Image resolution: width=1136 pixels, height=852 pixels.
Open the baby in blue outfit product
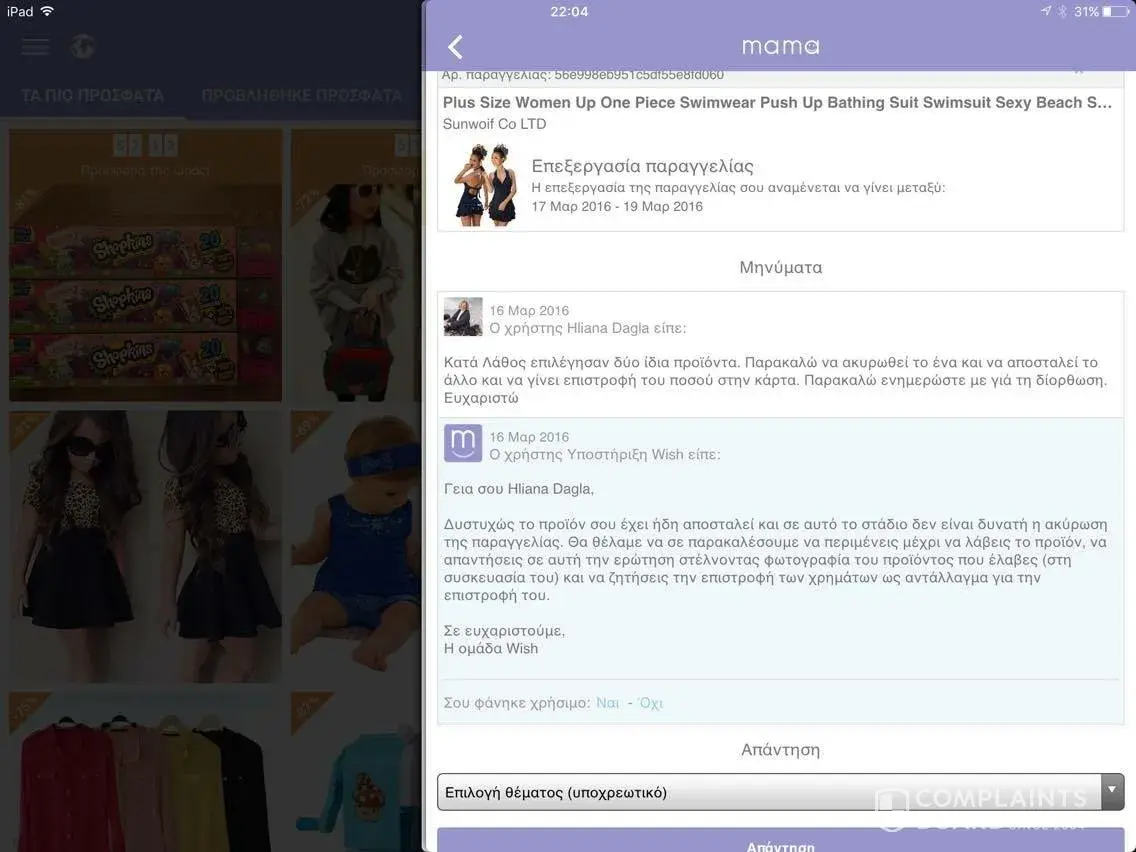[x=355, y=546]
